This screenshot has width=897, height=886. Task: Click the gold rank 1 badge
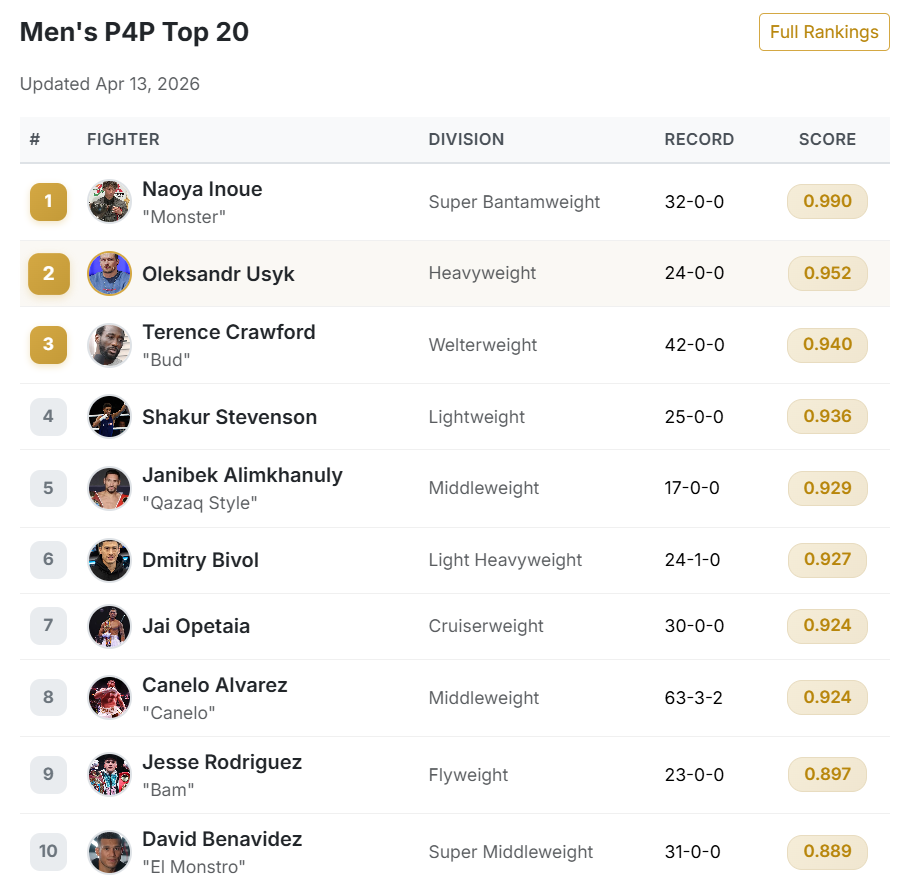48,202
